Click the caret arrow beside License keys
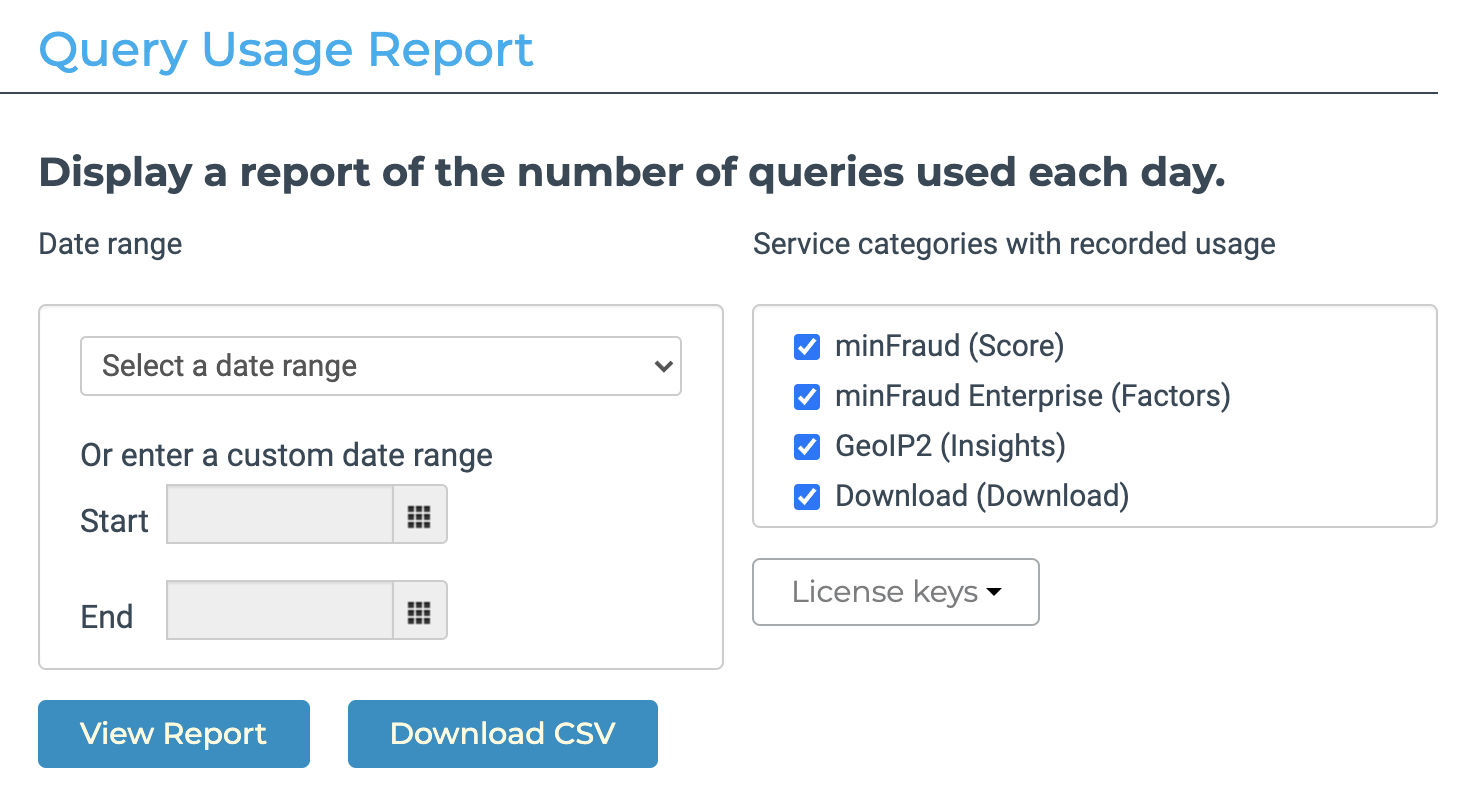The height and width of the screenshot is (806, 1476). [993, 593]
